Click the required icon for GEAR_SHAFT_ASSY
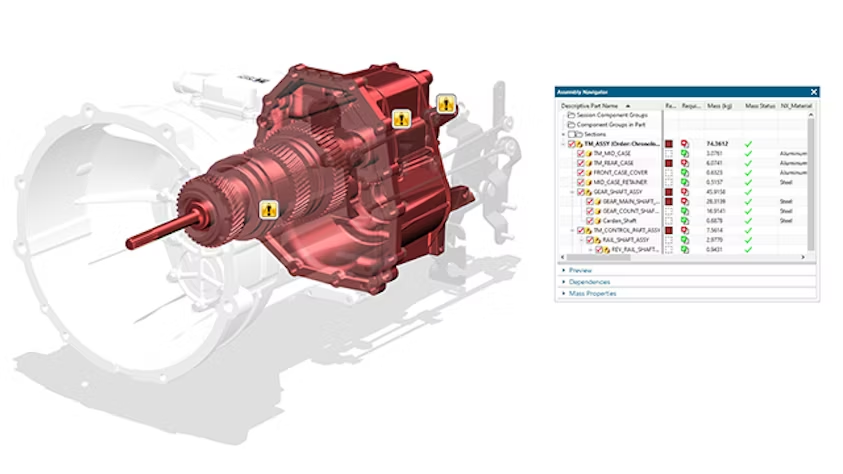 (685, 191)
